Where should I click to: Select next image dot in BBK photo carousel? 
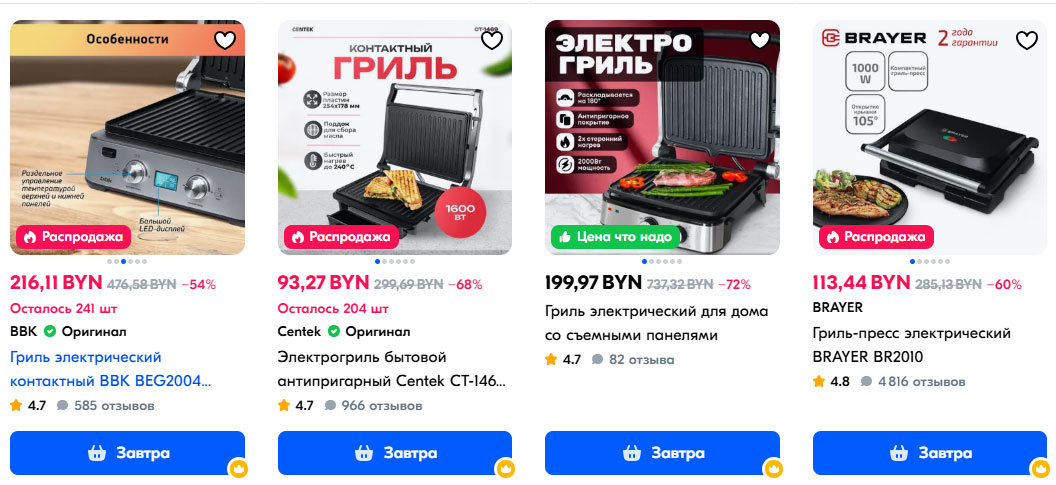pyautogui.click(x=131, y=261)
